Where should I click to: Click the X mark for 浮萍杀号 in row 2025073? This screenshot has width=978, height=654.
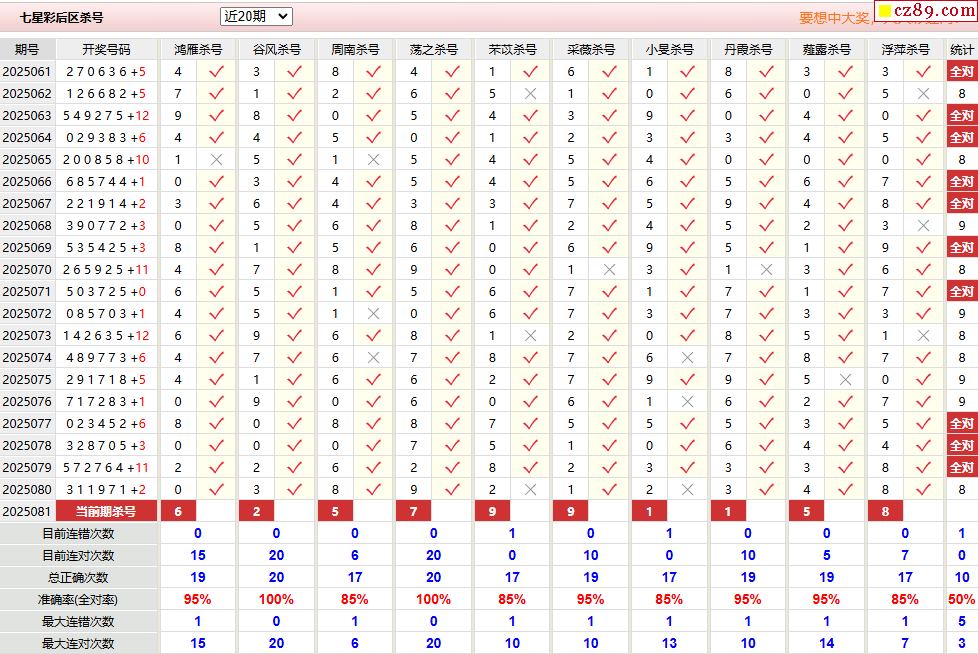coord(924,335)
